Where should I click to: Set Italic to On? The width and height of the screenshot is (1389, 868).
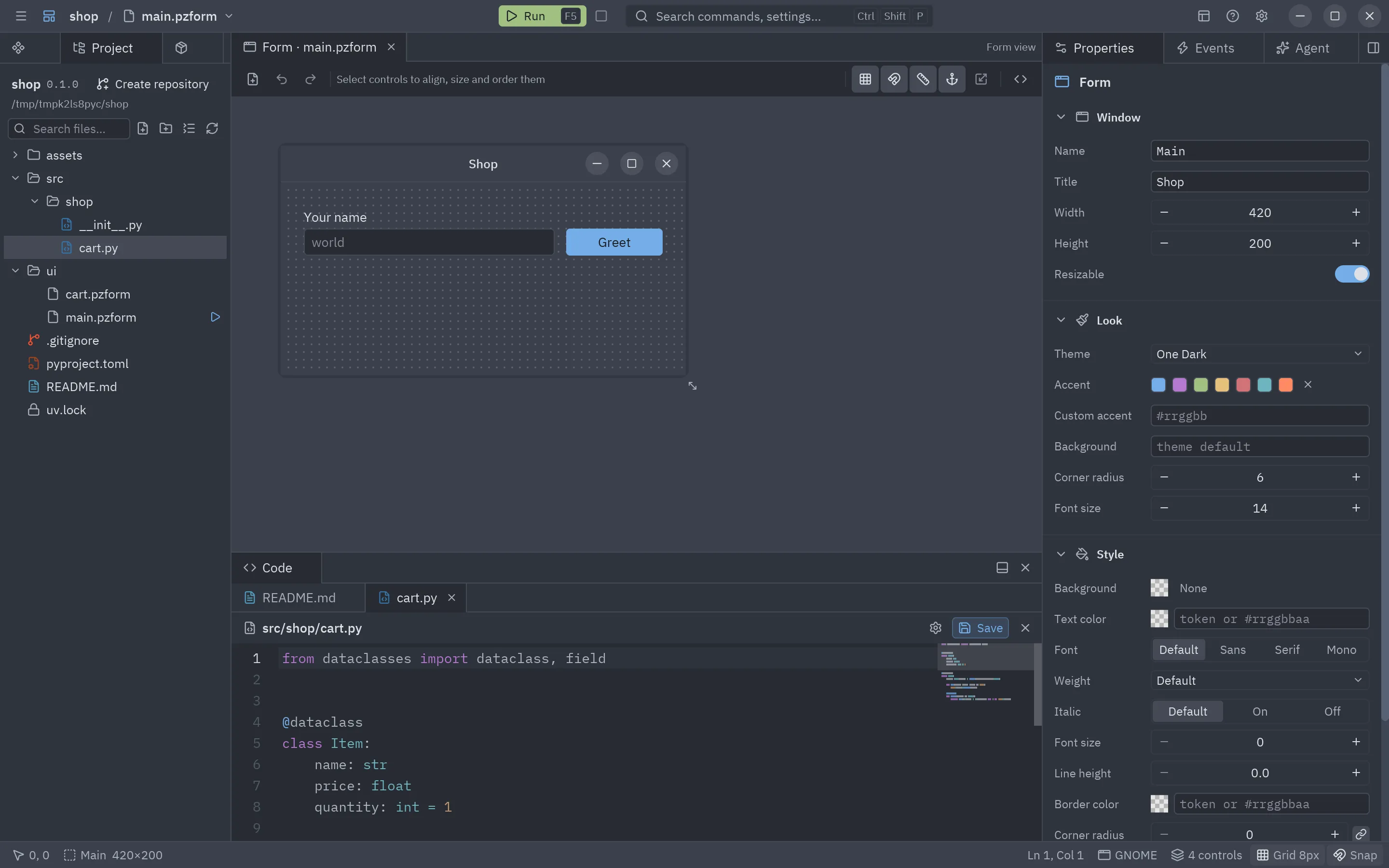(x=1260, y=711)
